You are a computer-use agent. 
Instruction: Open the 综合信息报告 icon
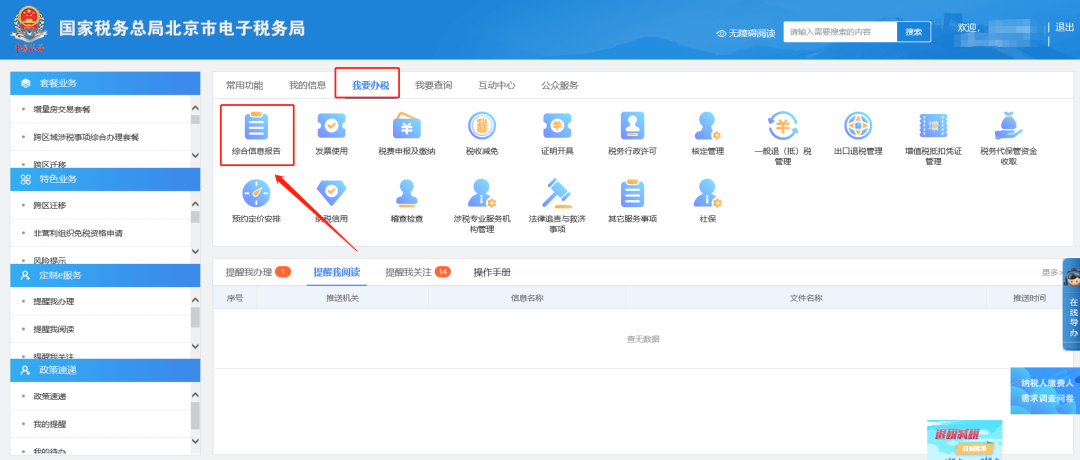click(x=256, y=127)
